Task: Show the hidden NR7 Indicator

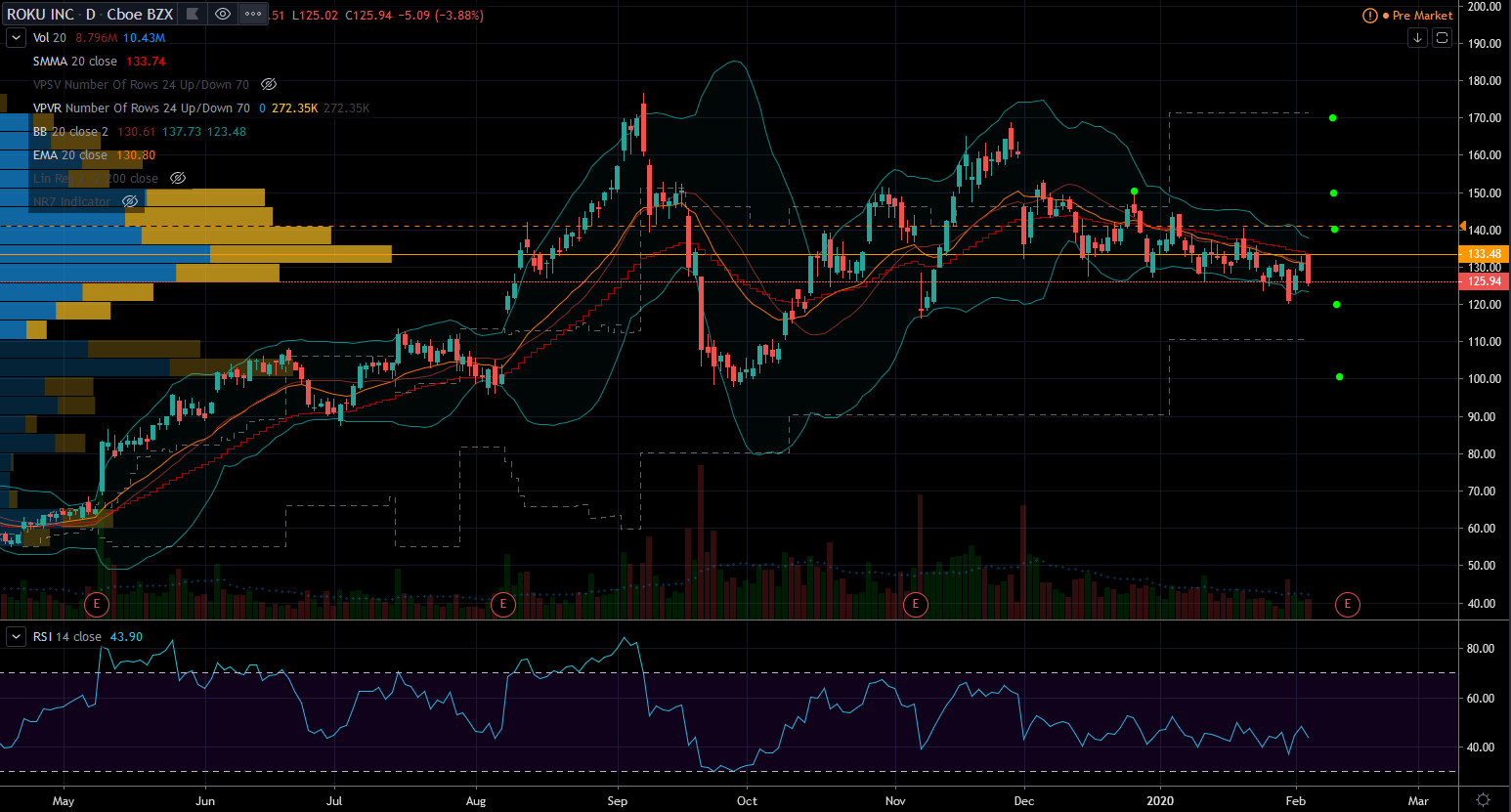Action: pos(130,202)
